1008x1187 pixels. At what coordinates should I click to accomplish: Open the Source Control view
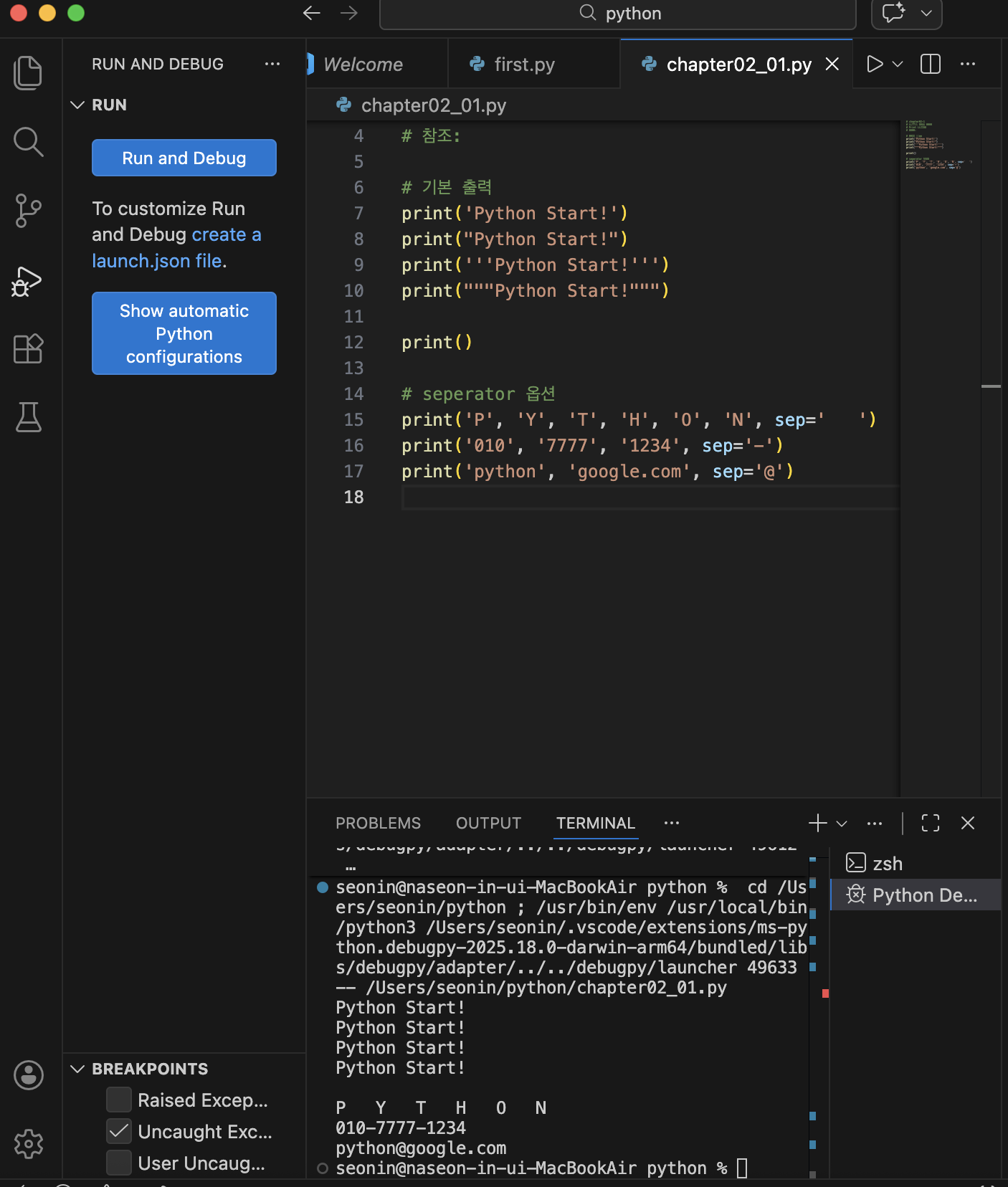[28, 211]
